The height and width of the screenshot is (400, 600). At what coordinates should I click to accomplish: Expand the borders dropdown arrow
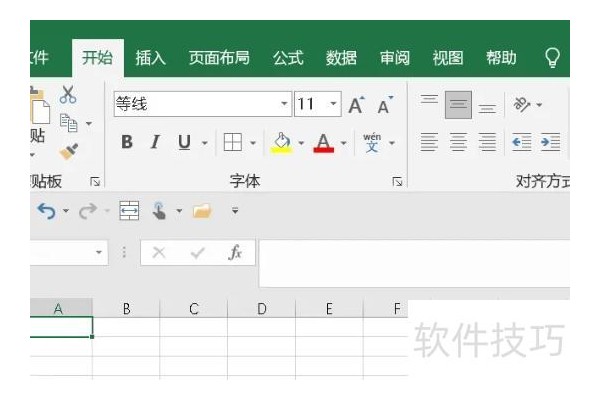(253, 143)
